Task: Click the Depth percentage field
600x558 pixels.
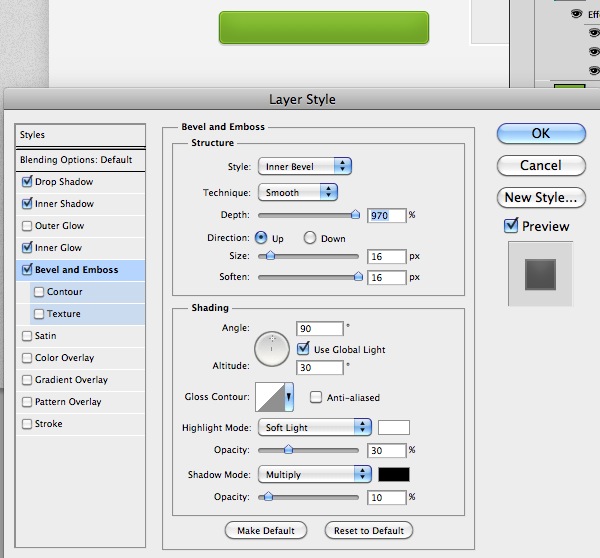Action: (386, 215)
